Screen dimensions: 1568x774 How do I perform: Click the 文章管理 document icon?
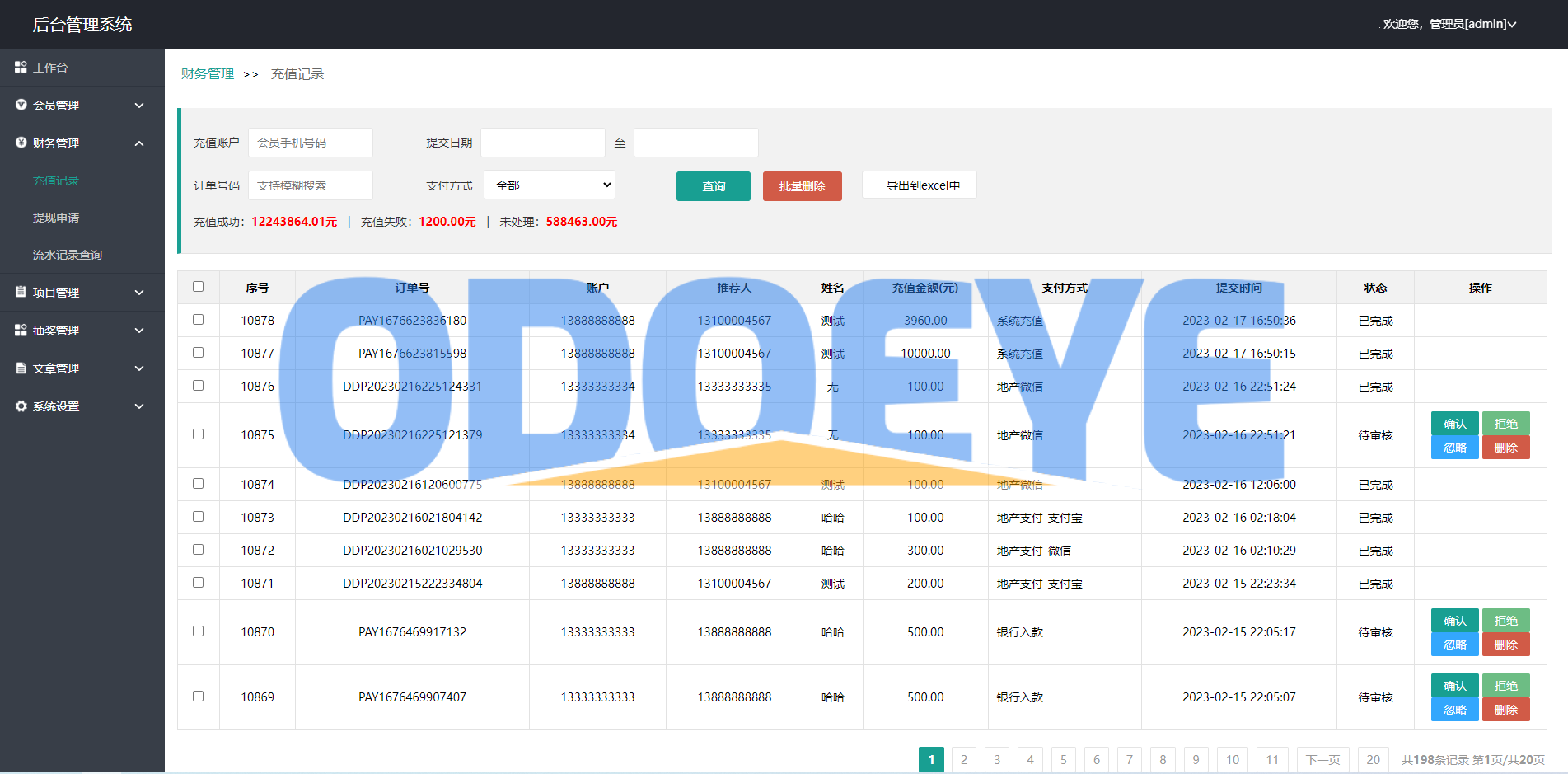pos(21,368)
